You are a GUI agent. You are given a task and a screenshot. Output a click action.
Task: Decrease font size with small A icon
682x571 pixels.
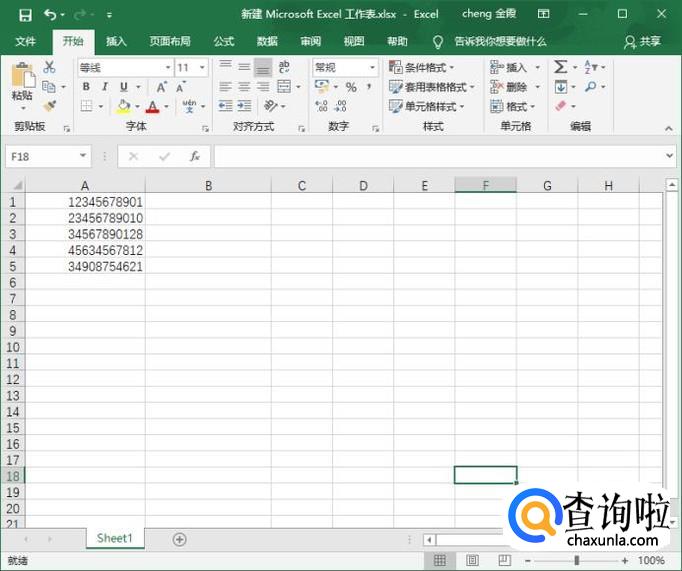pos(181,87)
